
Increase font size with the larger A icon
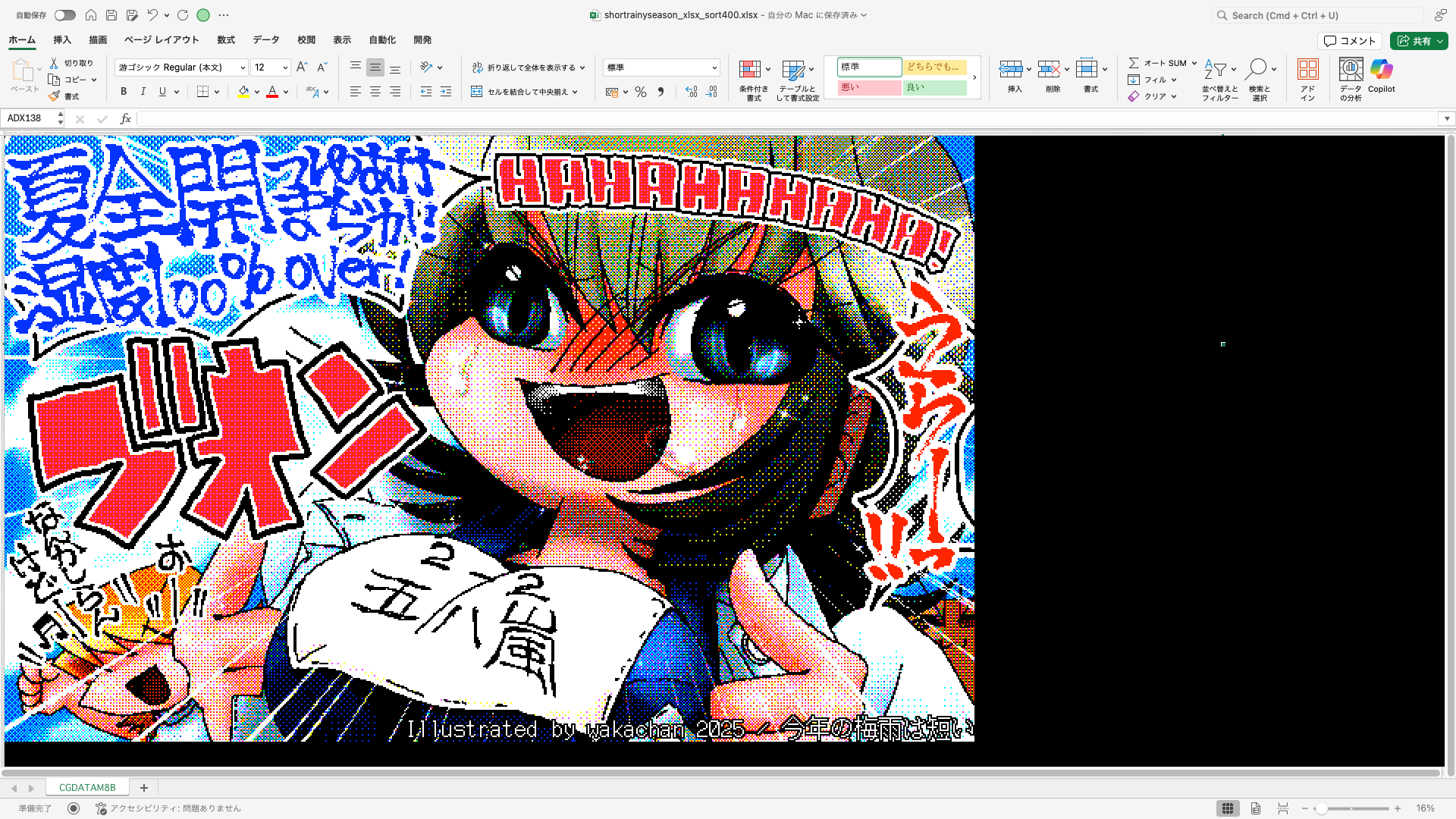point(302,67)
